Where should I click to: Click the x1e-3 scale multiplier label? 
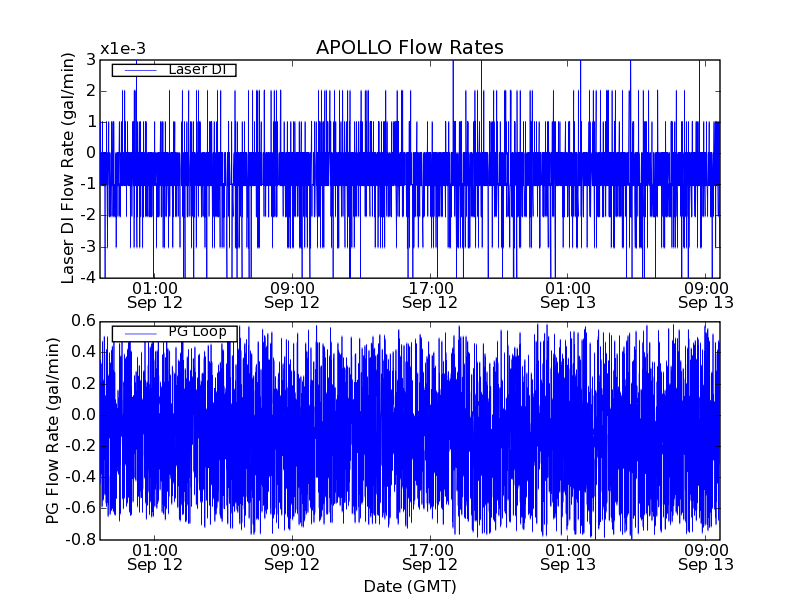point(123,48)
